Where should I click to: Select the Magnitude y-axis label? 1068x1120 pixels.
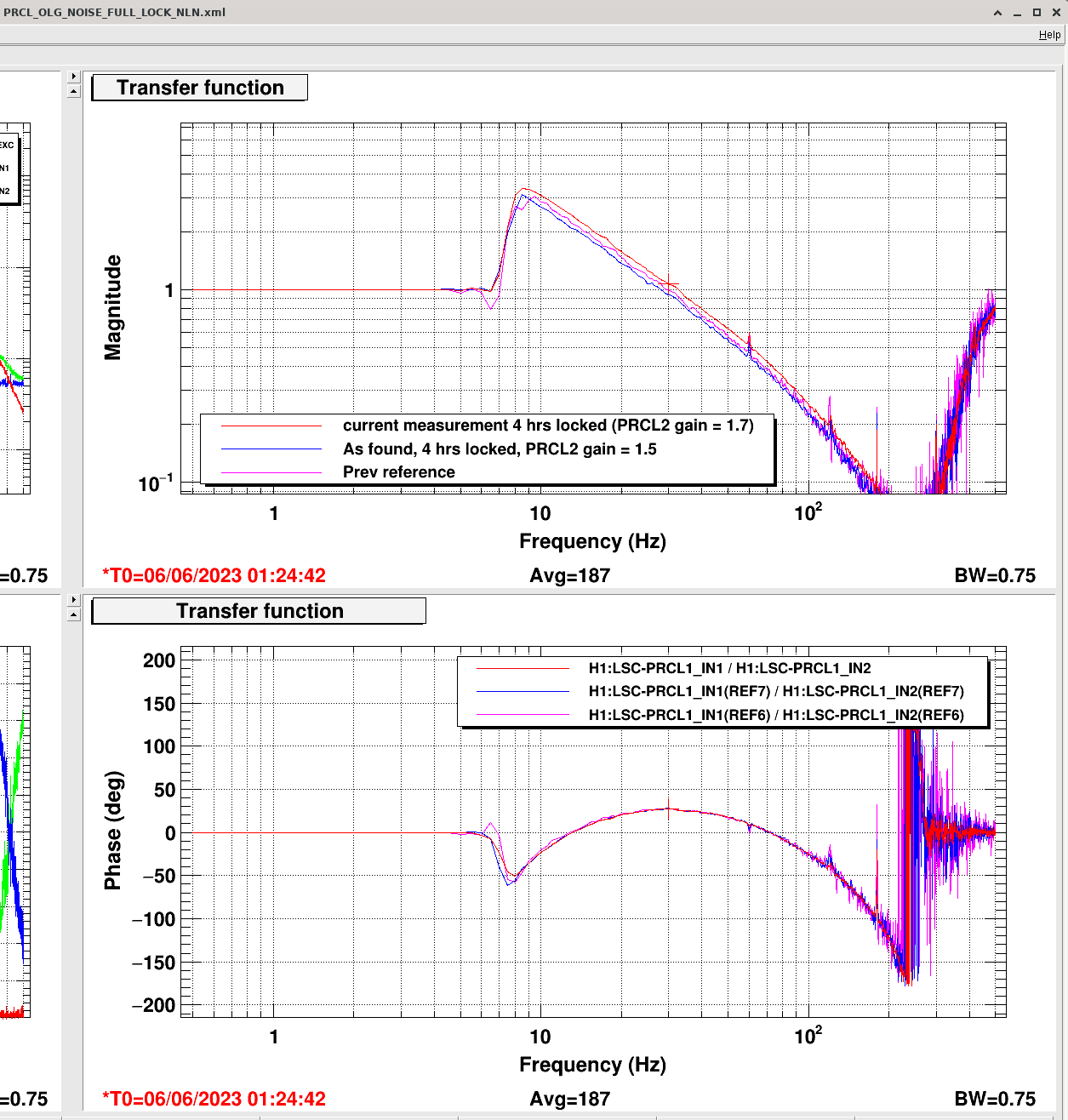[x=112, y=307]
